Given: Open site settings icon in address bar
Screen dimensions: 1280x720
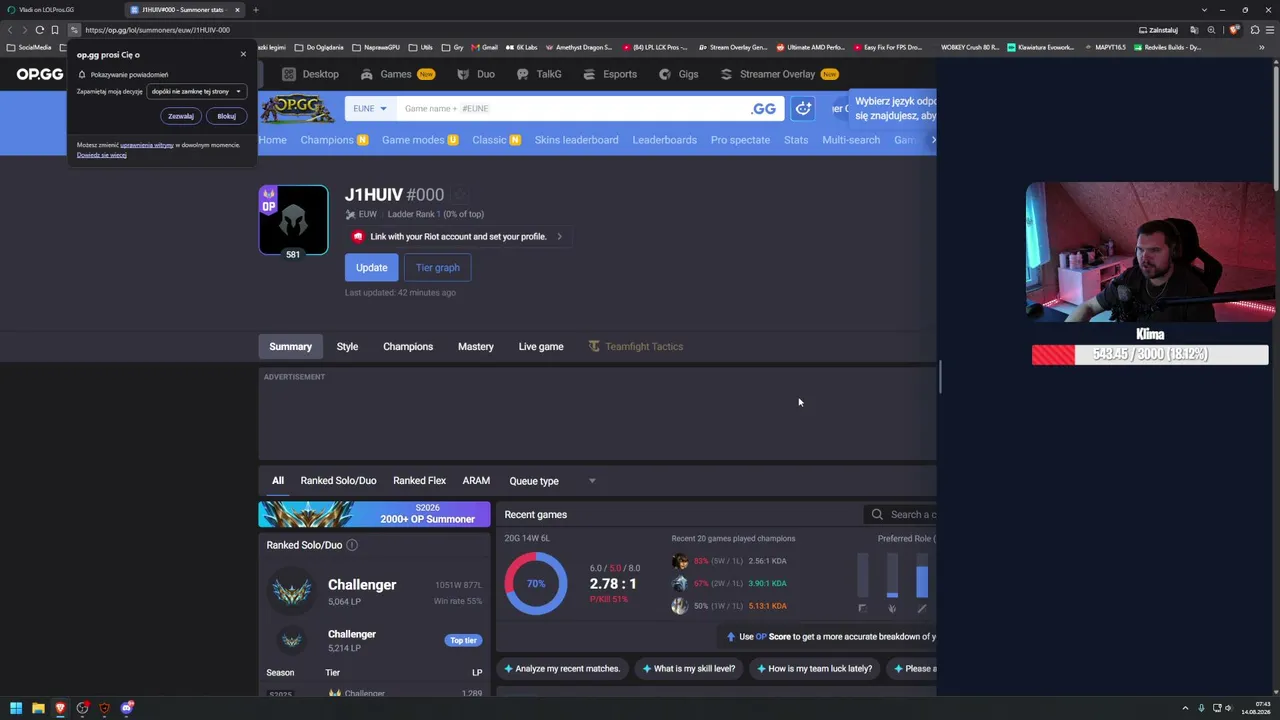Looking at the screenshot, I should (x=74, y=30).
